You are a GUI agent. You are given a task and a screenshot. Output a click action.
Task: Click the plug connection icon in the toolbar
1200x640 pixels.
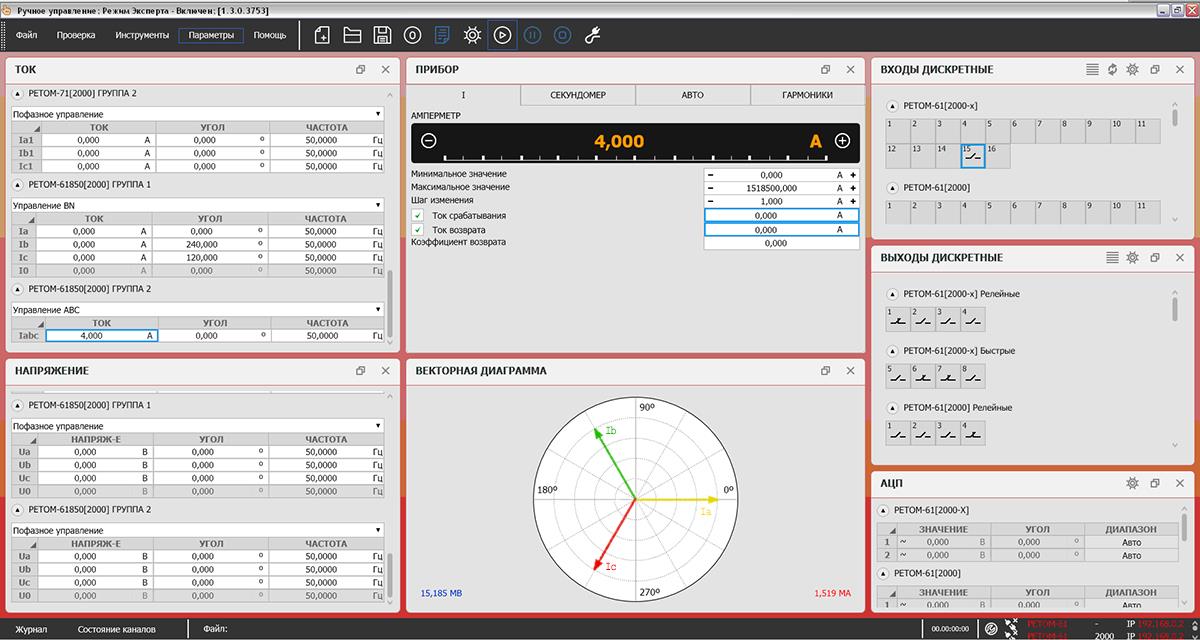pos(591,35)
